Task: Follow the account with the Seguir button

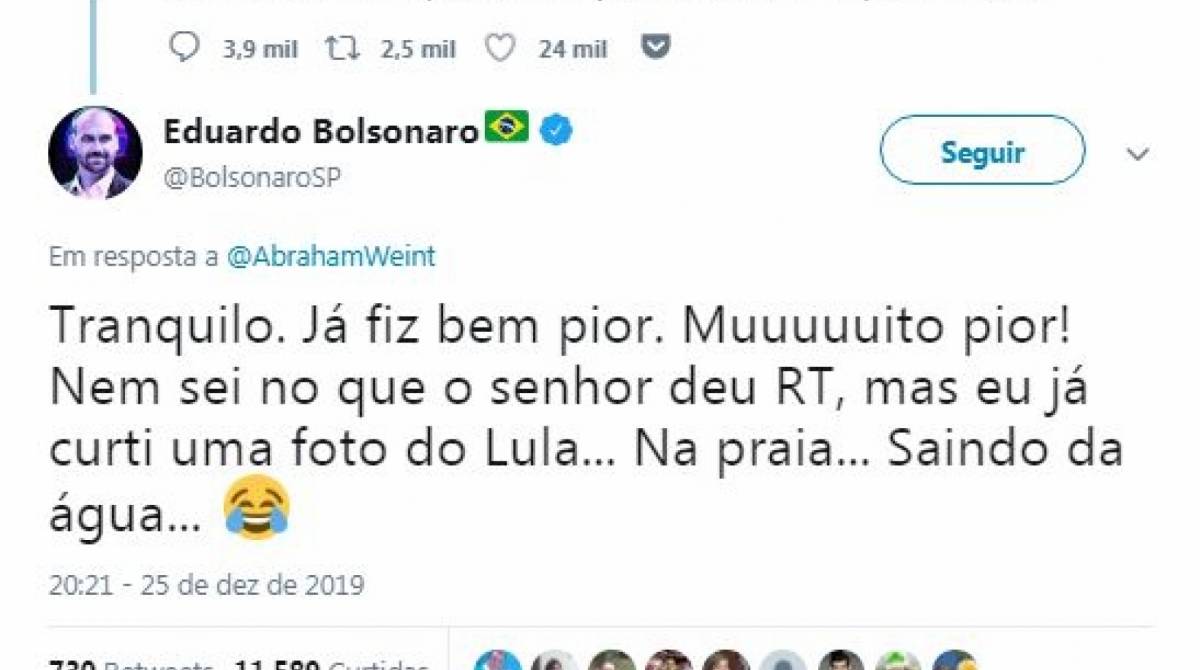Action: (x=981, y=151)
